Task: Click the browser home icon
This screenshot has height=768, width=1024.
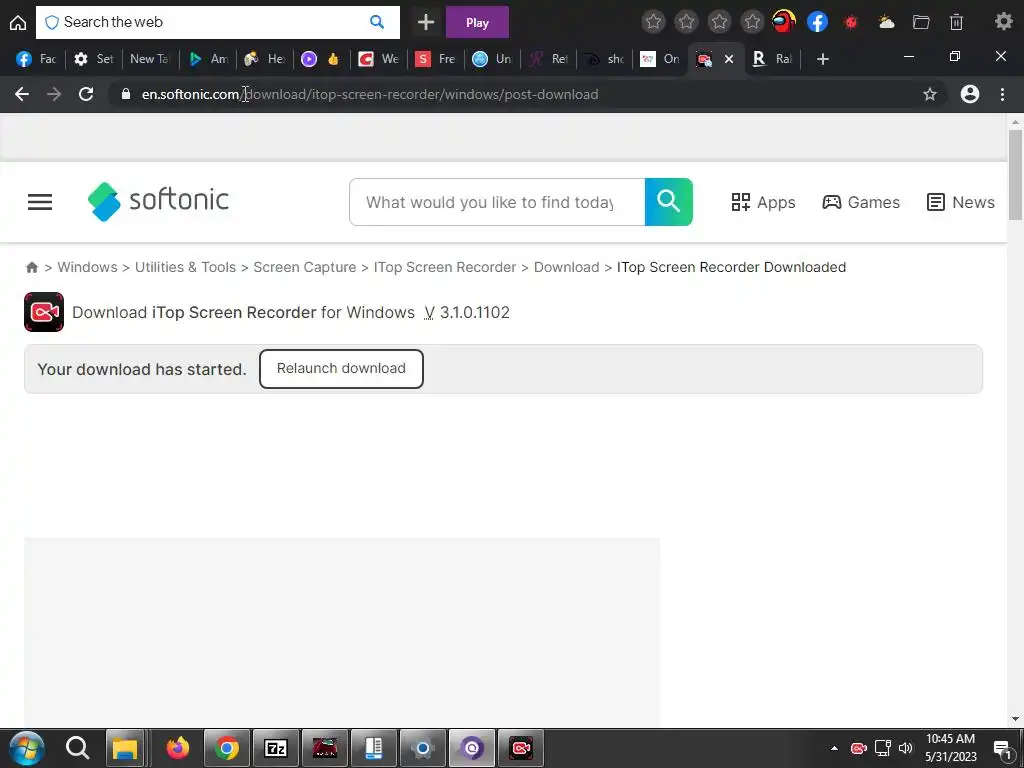Action: click(x=18, y=22)
